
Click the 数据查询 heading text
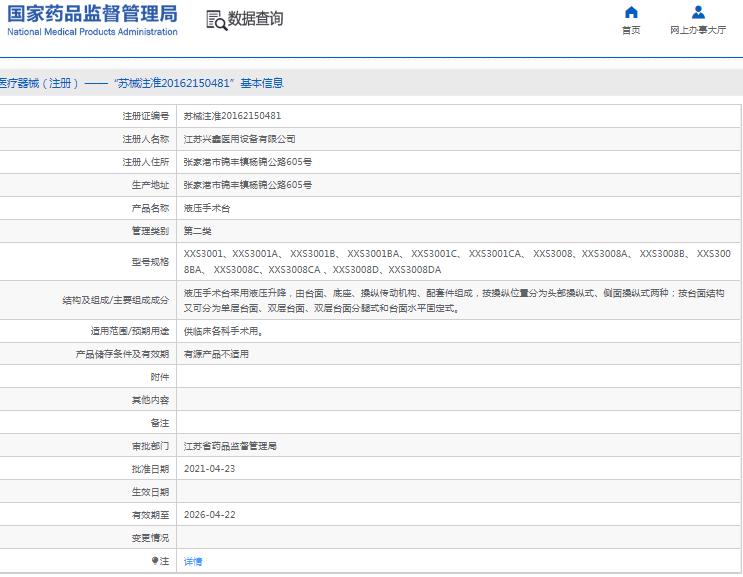point(255,19)
